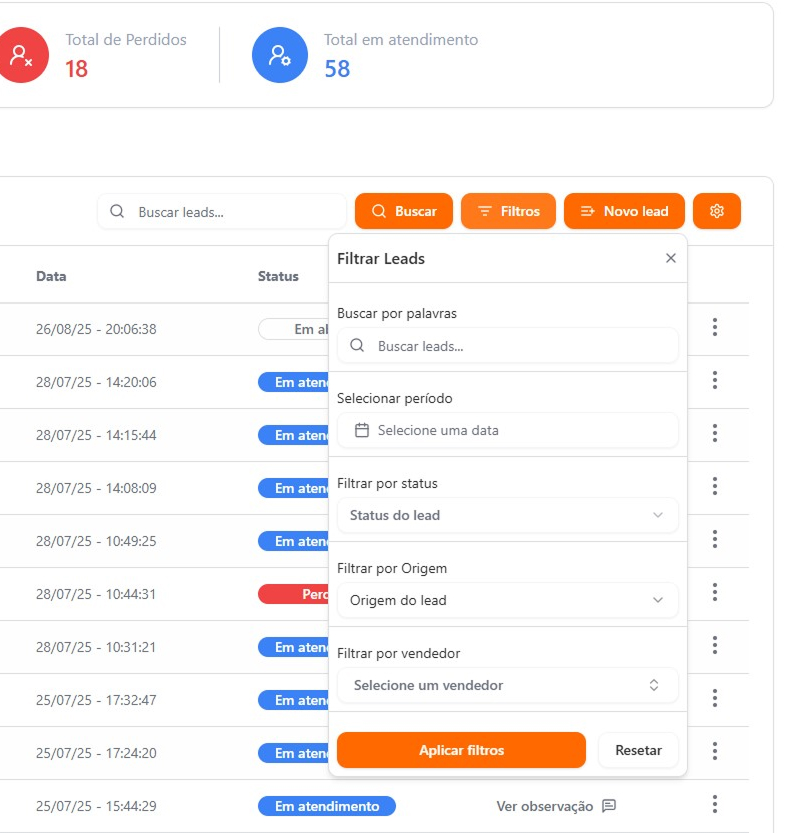795x833 pixels.
Task: Toggle the Filtros button
Action: [508, 211]
